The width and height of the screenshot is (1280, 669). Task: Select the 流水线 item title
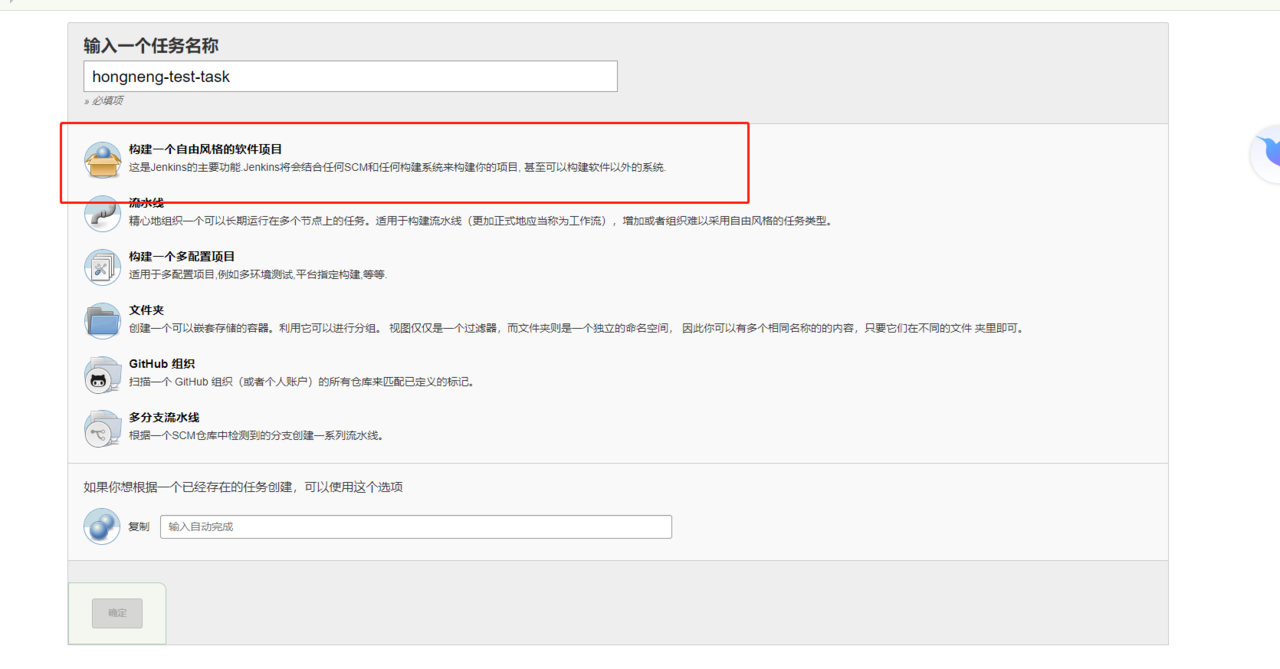tap(146, 203)
